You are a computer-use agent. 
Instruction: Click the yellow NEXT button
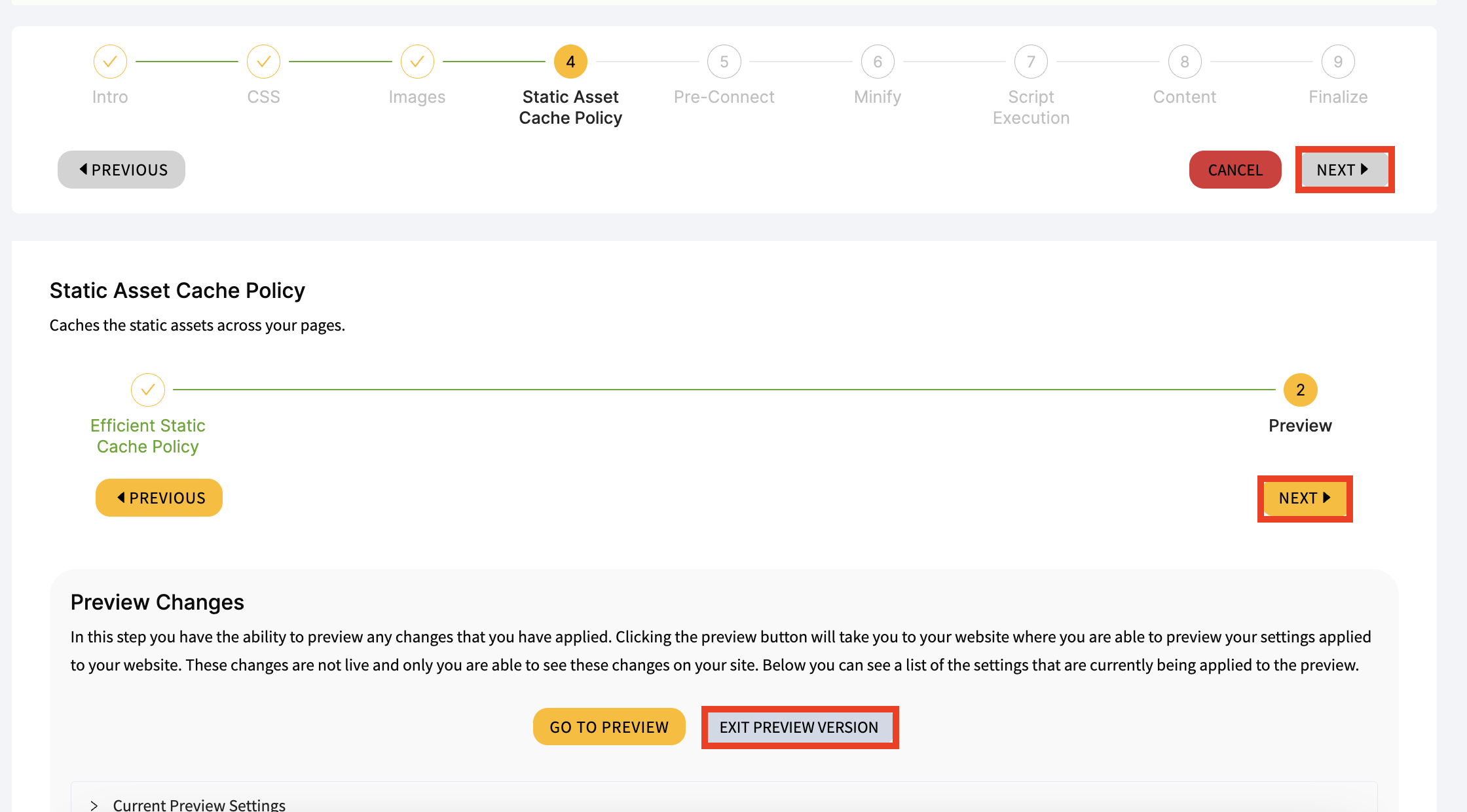pos(1305,498)
